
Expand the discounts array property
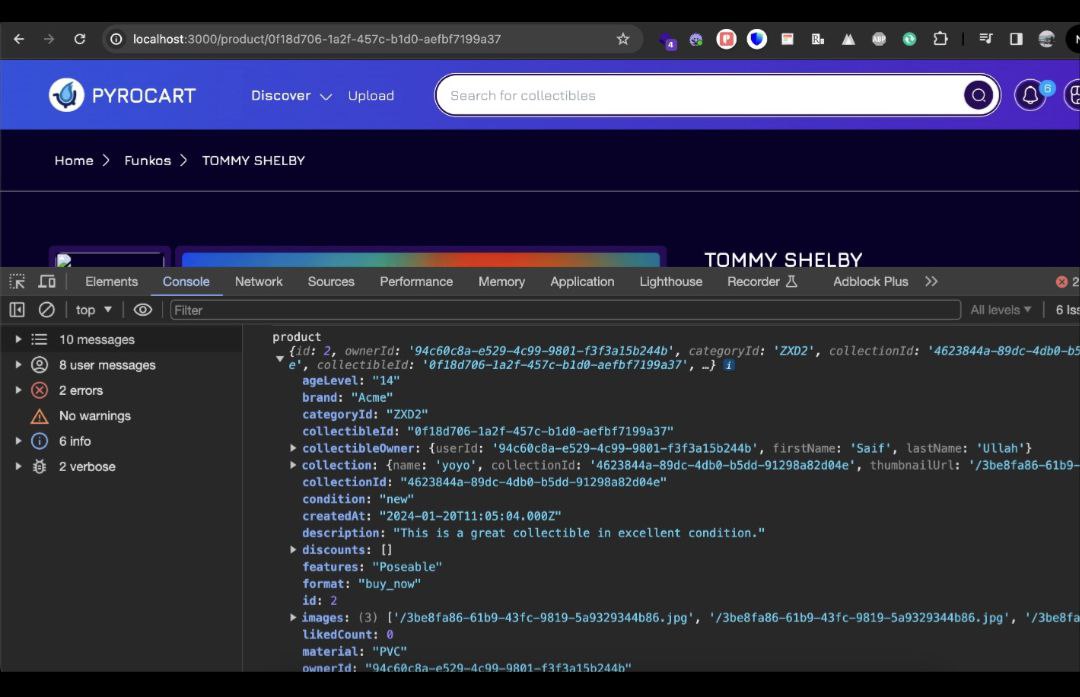pyautogui.click(x=293, y=550)
